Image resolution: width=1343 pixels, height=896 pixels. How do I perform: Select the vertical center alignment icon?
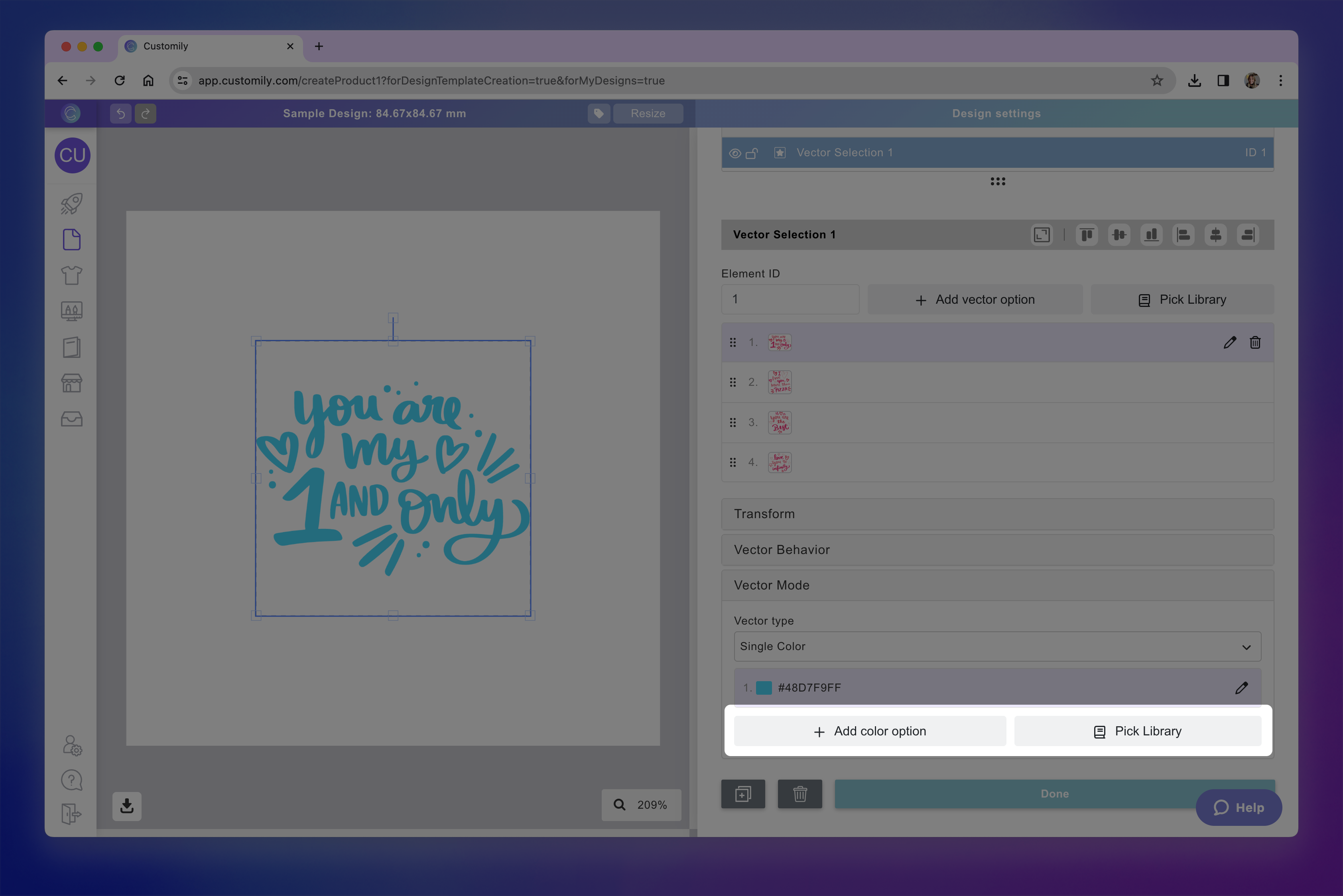[1119, 234]
